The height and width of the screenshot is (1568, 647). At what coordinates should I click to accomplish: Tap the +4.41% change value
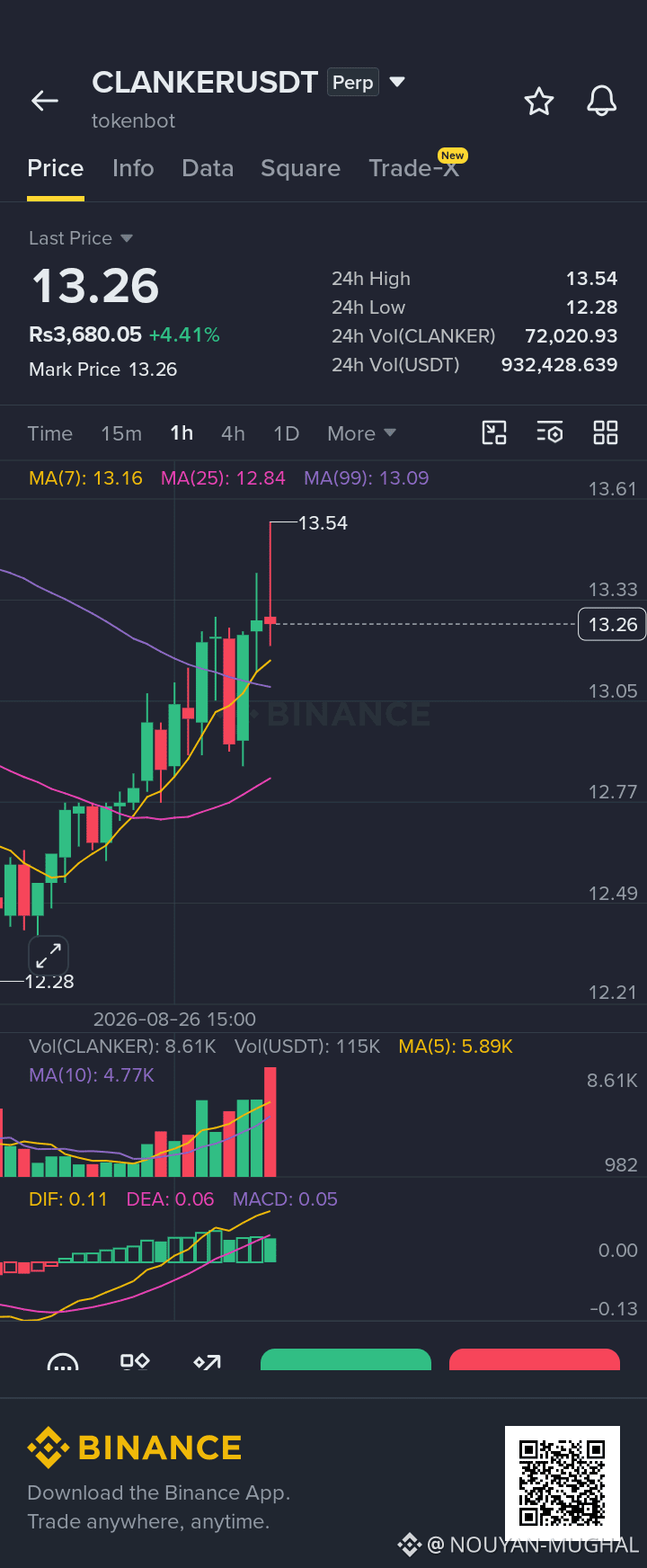pos(184,335)
